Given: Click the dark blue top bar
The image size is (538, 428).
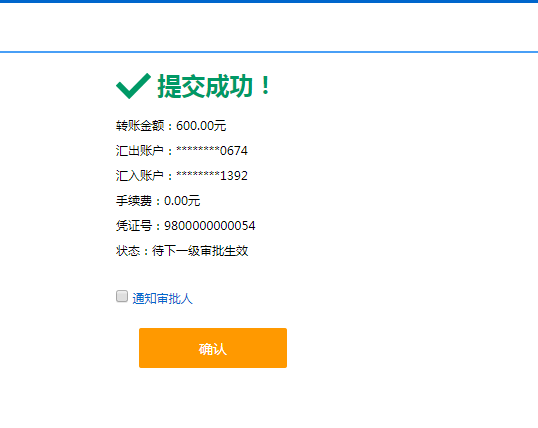Looking at the screenshot, I should click(x=269, y=1).
